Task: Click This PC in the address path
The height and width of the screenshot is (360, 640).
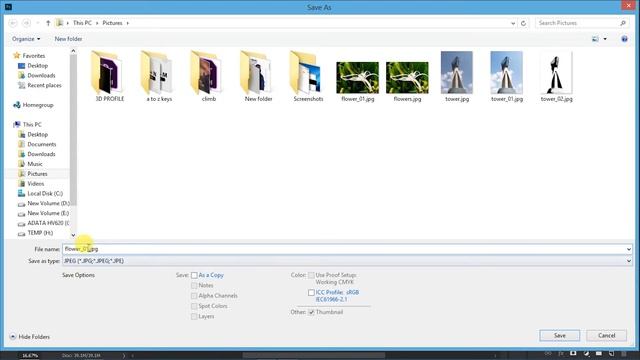Action: click(82, 23)
